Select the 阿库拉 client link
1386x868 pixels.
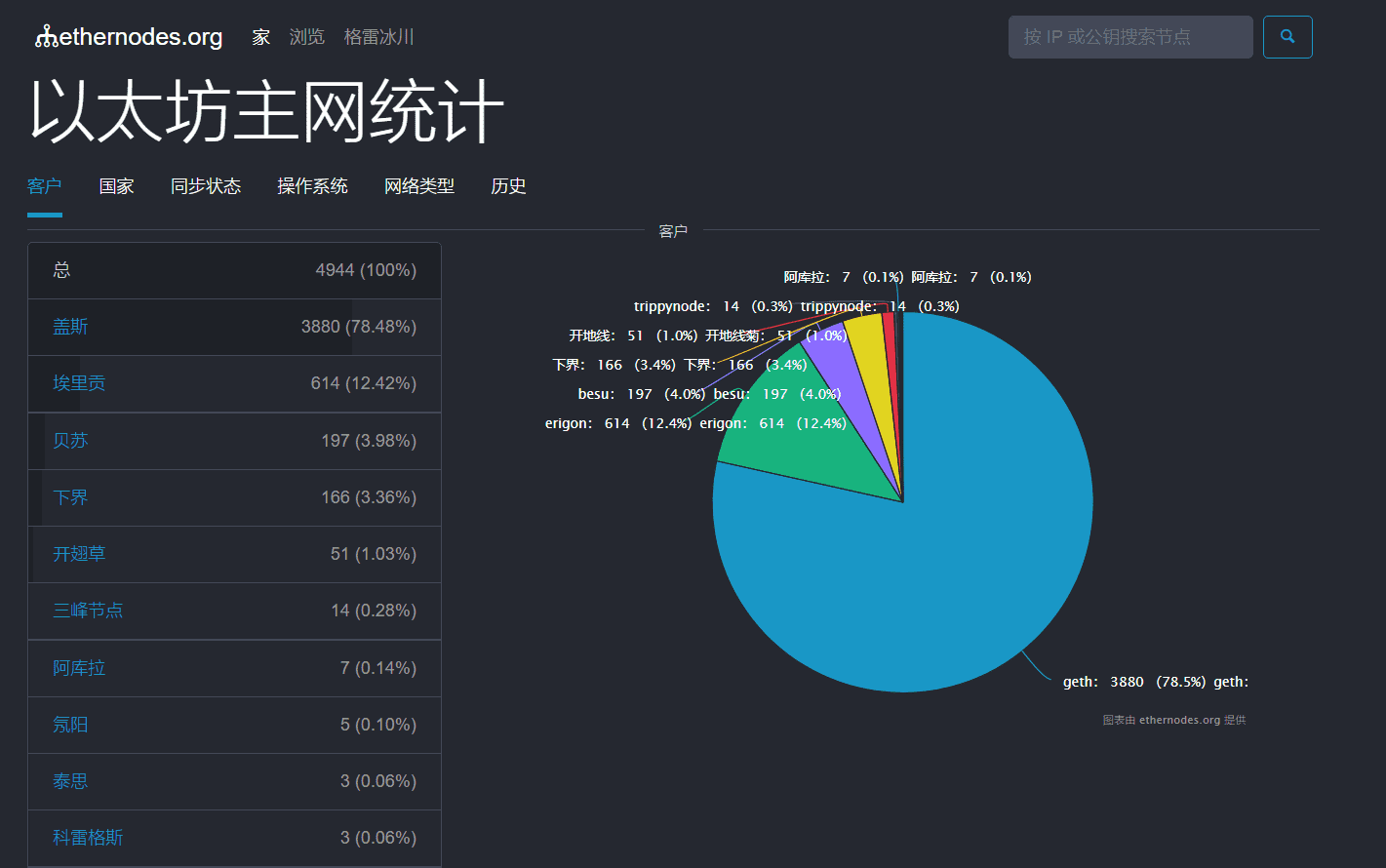[x=80, y=667]
